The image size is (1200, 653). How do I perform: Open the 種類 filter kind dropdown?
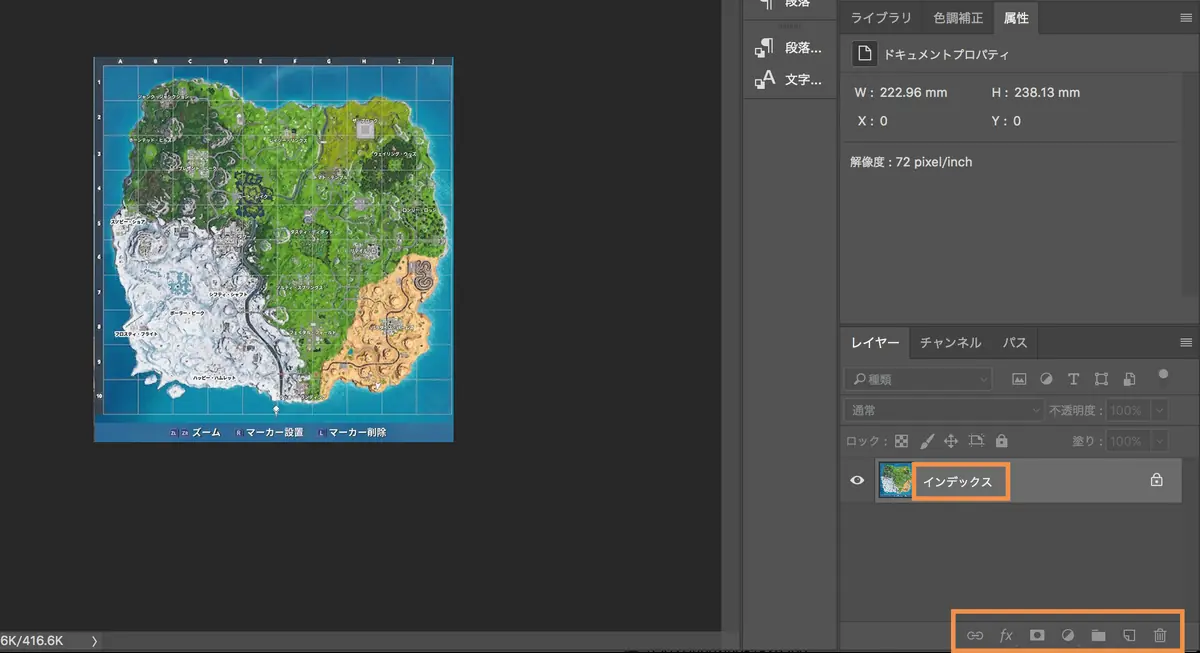pyautogui.click(x=918, y=379)
